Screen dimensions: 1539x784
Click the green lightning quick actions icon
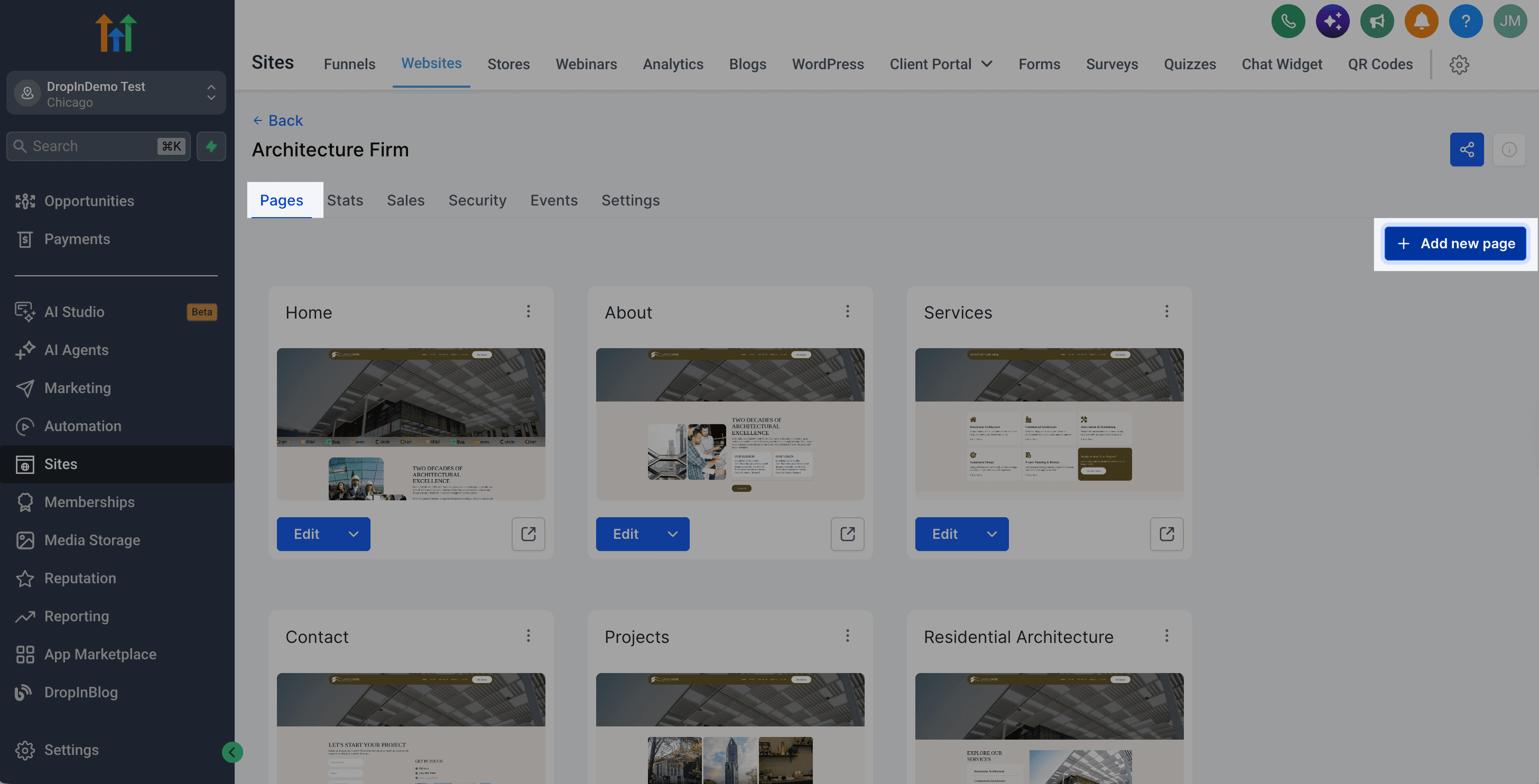pyautogui.click(x=211, y=146)
